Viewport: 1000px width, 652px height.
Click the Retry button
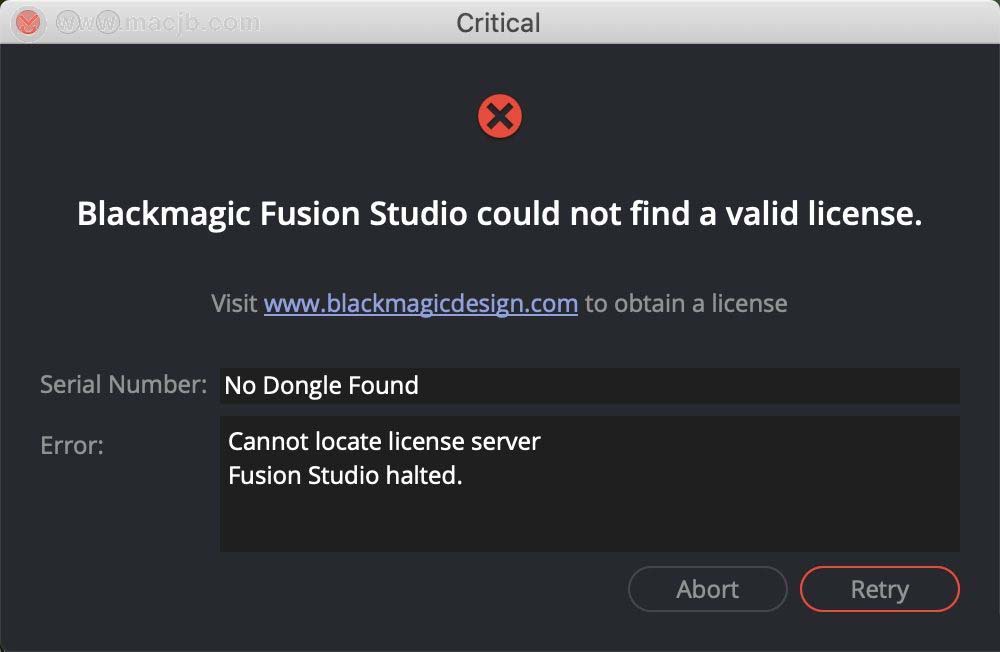click(x=879, y=589)
